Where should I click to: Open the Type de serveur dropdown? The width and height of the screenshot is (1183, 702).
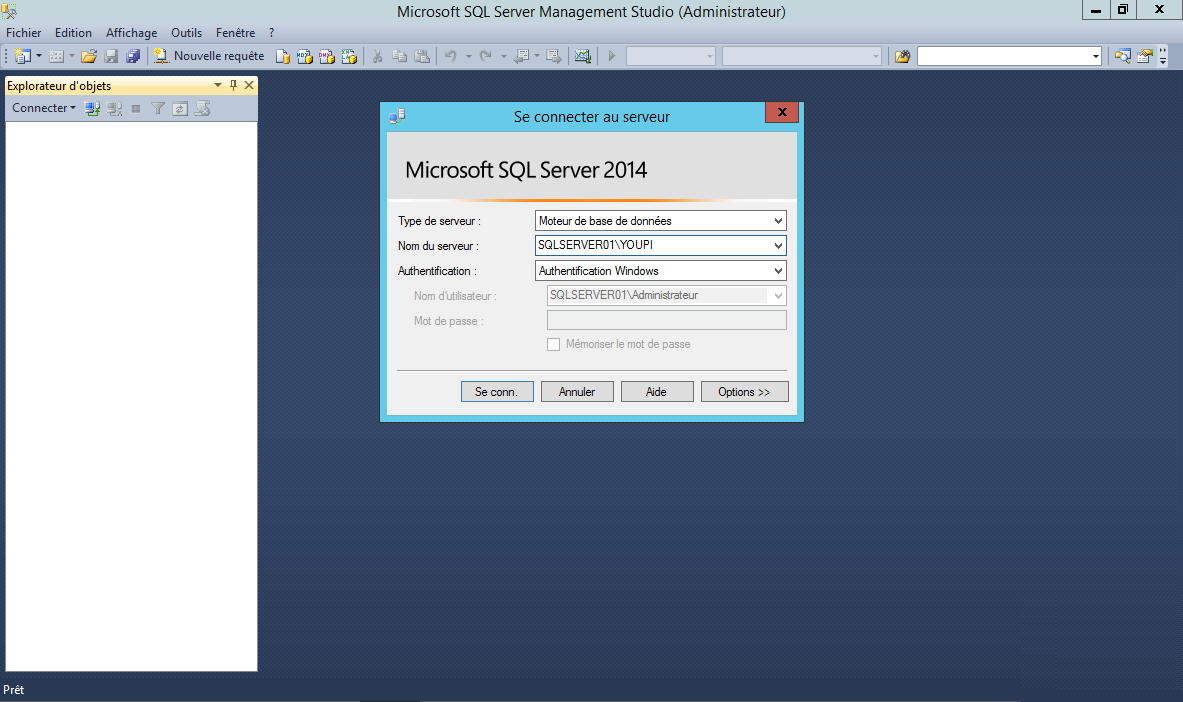778,220
